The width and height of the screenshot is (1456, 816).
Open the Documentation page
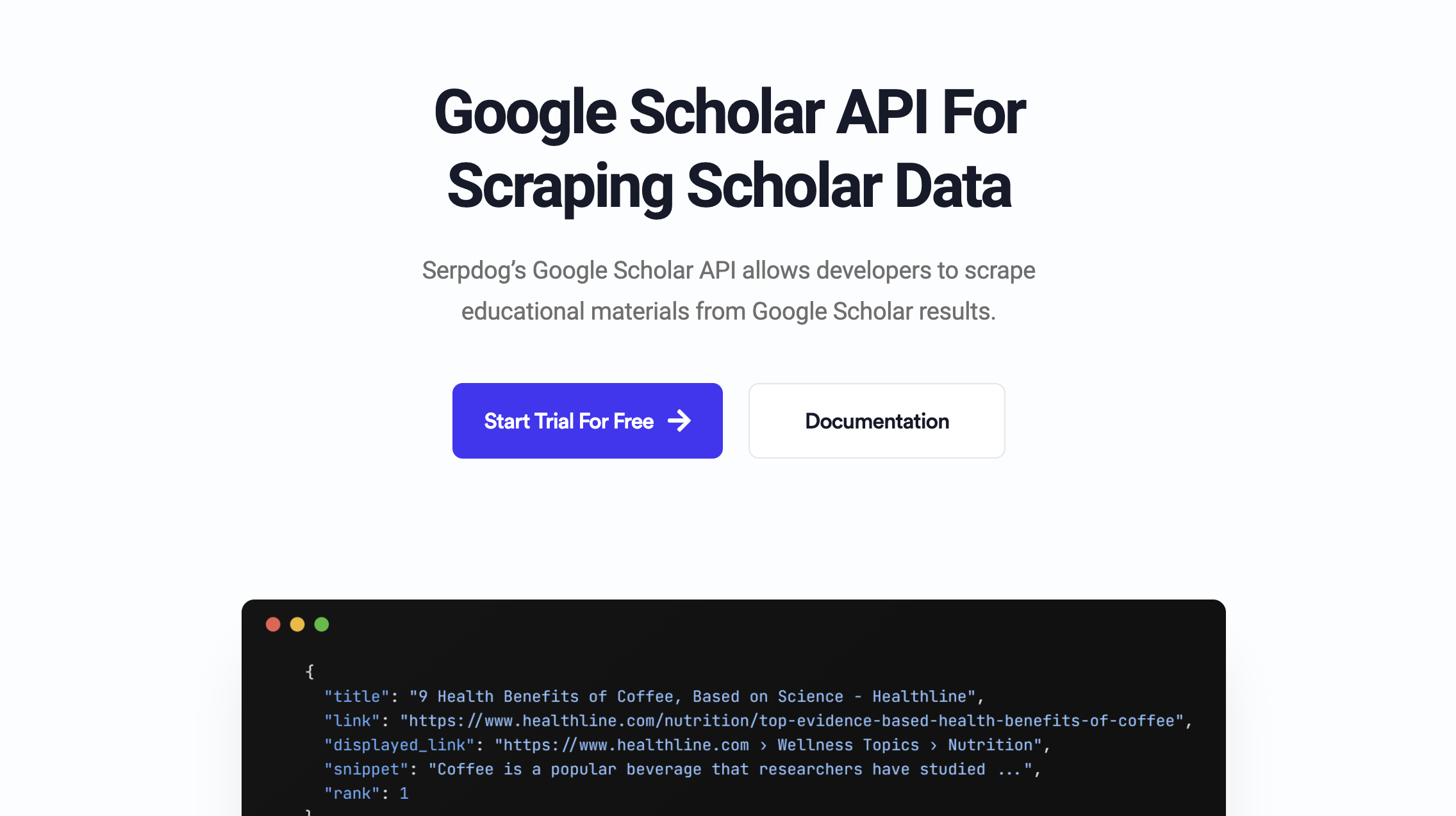[876, 421]
